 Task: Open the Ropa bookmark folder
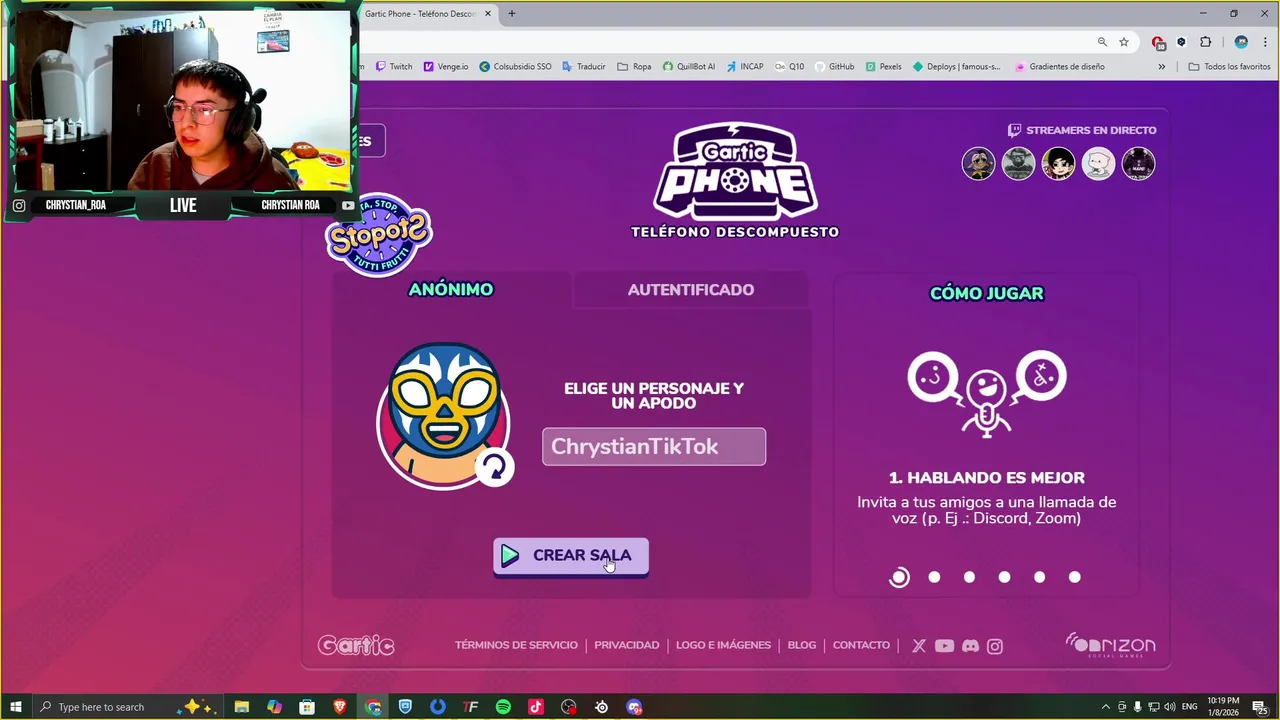point(634,67)
